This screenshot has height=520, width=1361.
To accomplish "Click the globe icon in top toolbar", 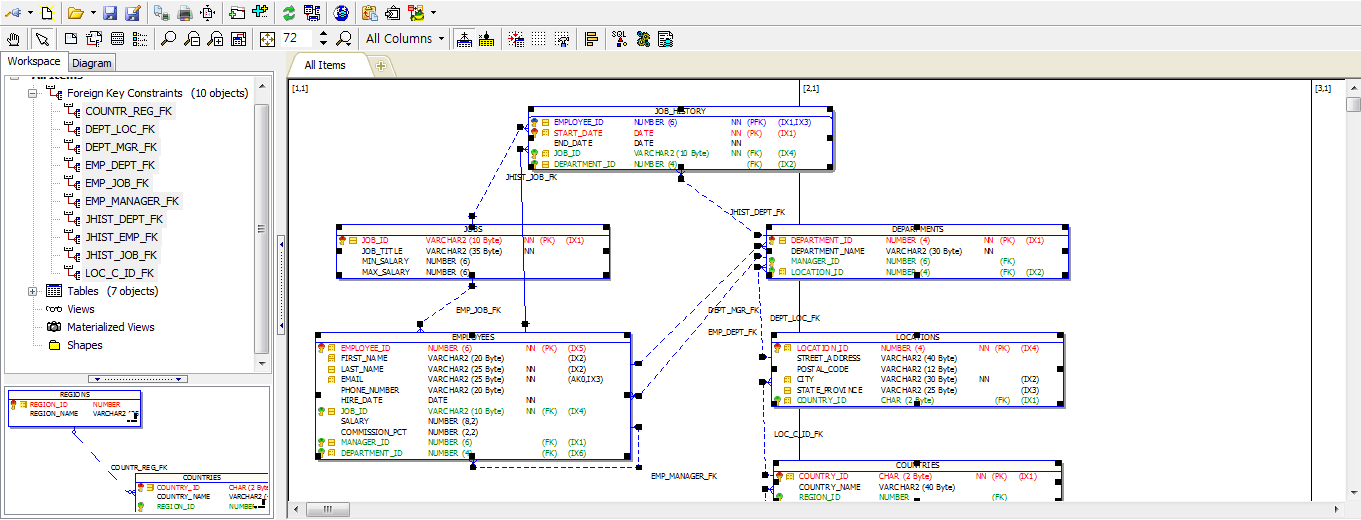I will (342, 13).
